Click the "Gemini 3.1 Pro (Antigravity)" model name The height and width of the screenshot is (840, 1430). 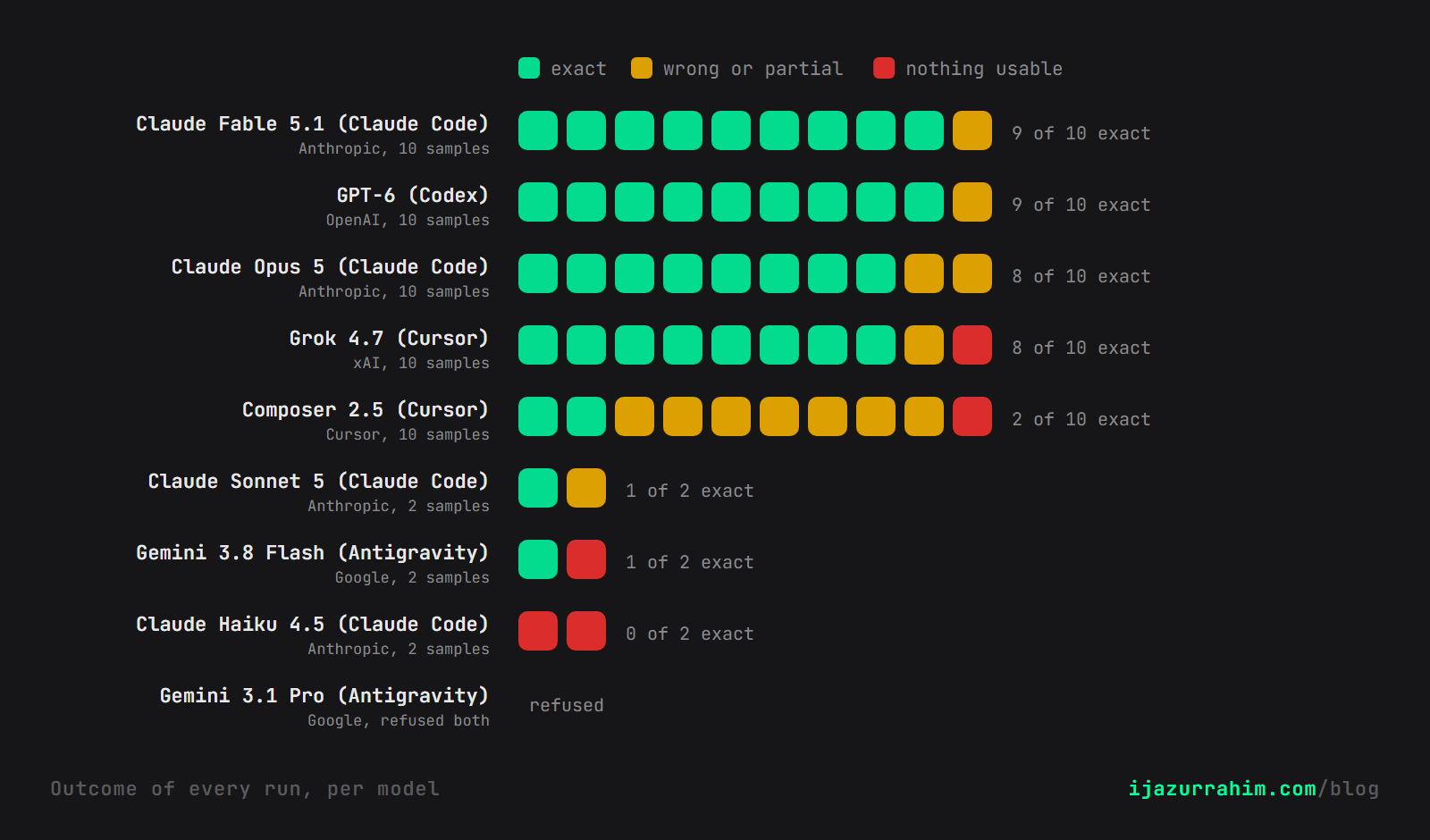point(324,695)
